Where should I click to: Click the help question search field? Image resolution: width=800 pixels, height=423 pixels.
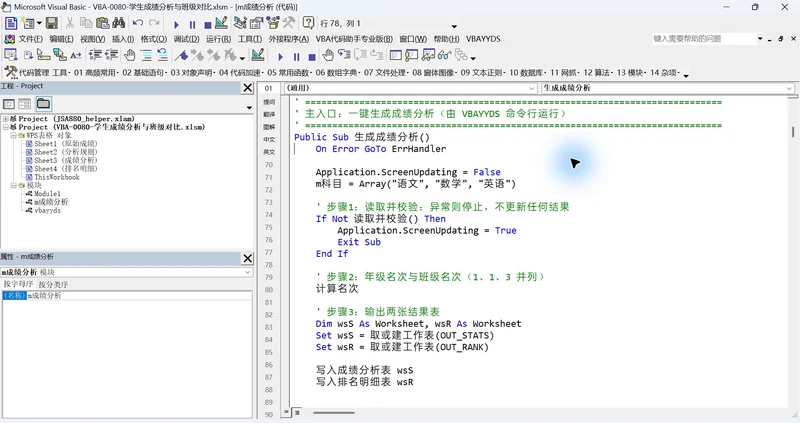coord(703,39)
